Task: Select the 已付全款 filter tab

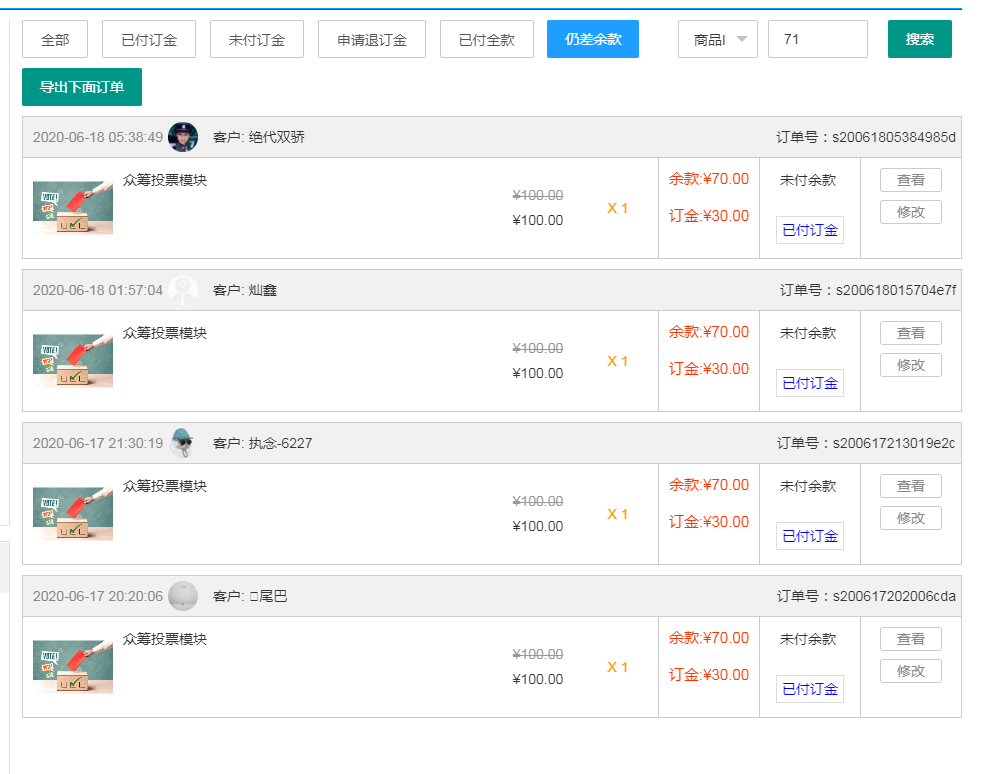Action: (x=487, y=39)
